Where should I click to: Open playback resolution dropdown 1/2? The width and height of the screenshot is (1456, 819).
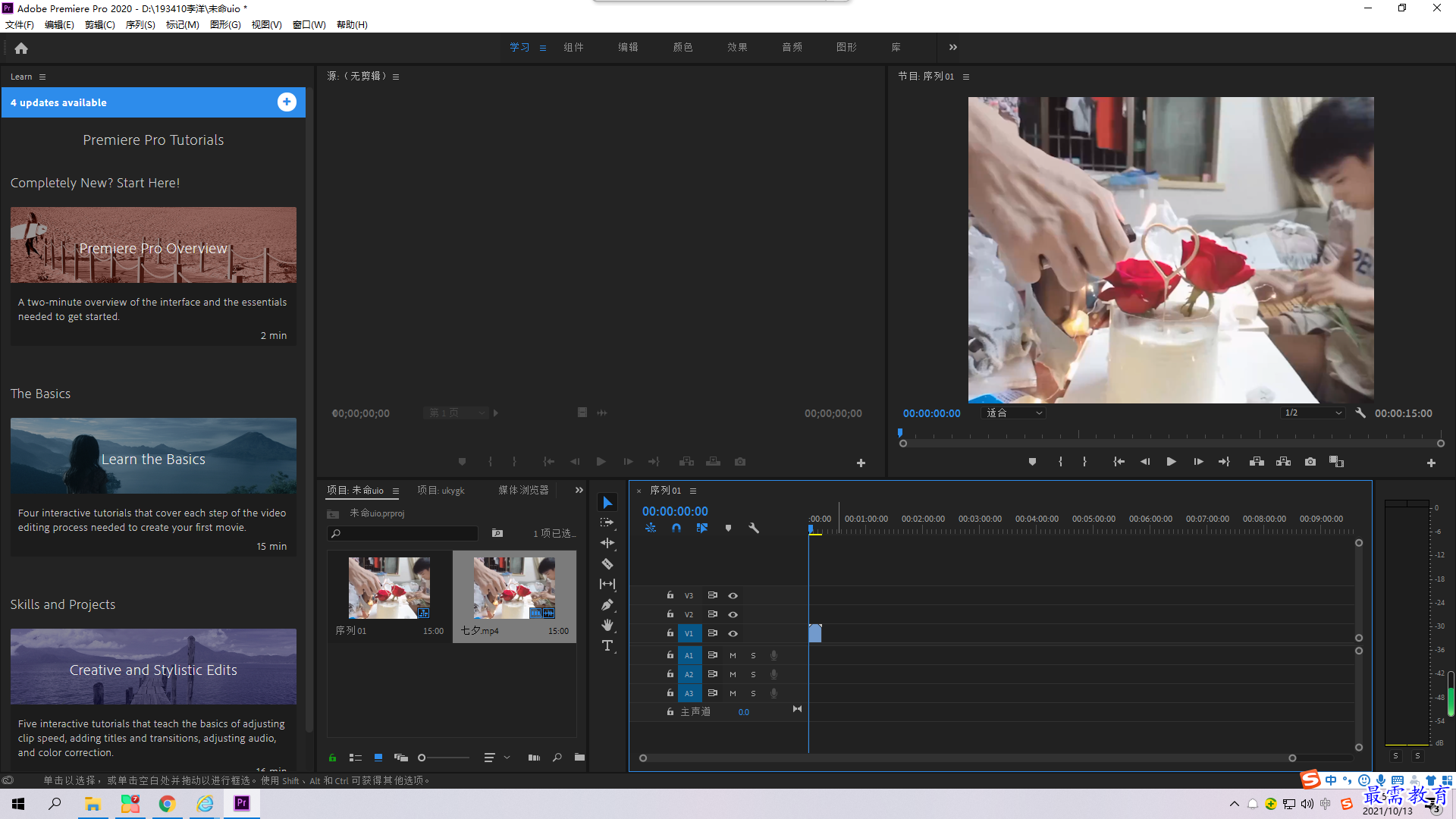click(x=1313, y=413)
